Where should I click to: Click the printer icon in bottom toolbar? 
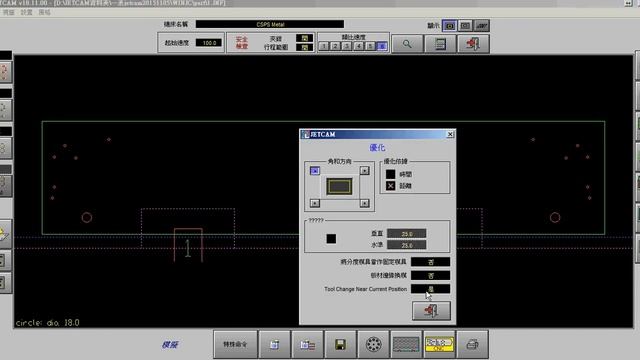(x=472, y=344)
